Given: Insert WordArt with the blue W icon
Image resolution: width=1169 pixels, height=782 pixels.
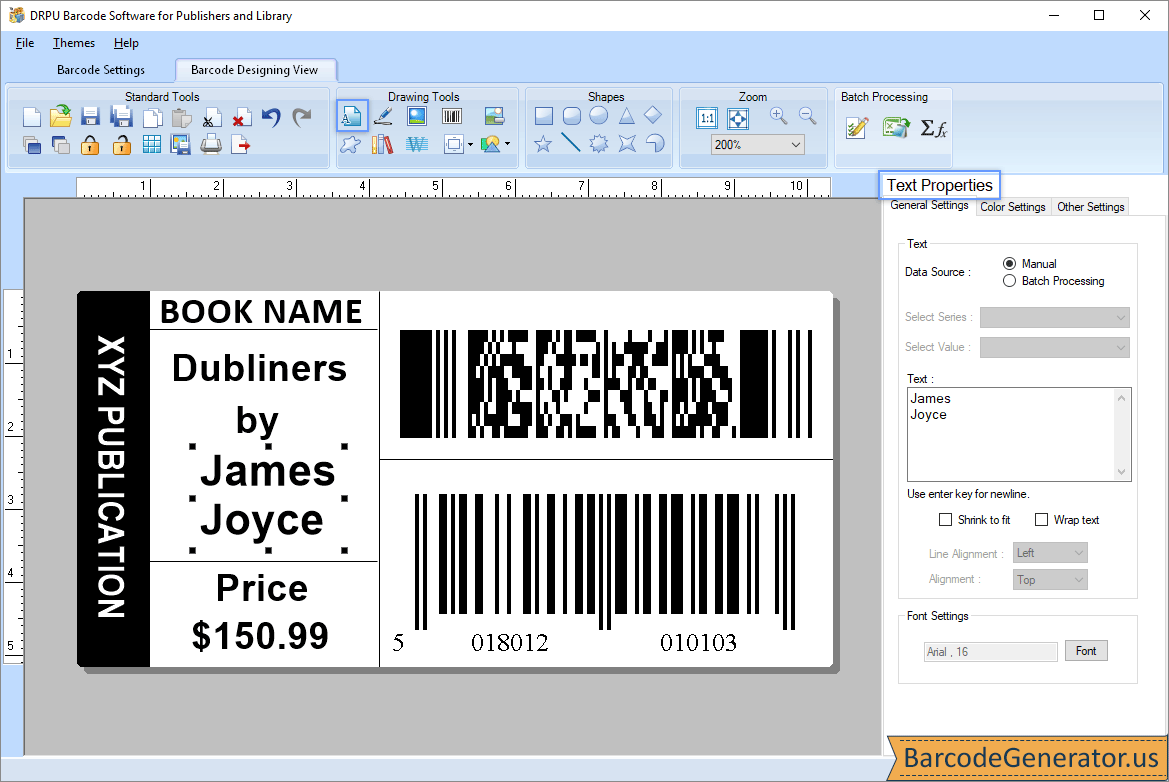Looking at the screenshot, I should [x=417, y=144].
